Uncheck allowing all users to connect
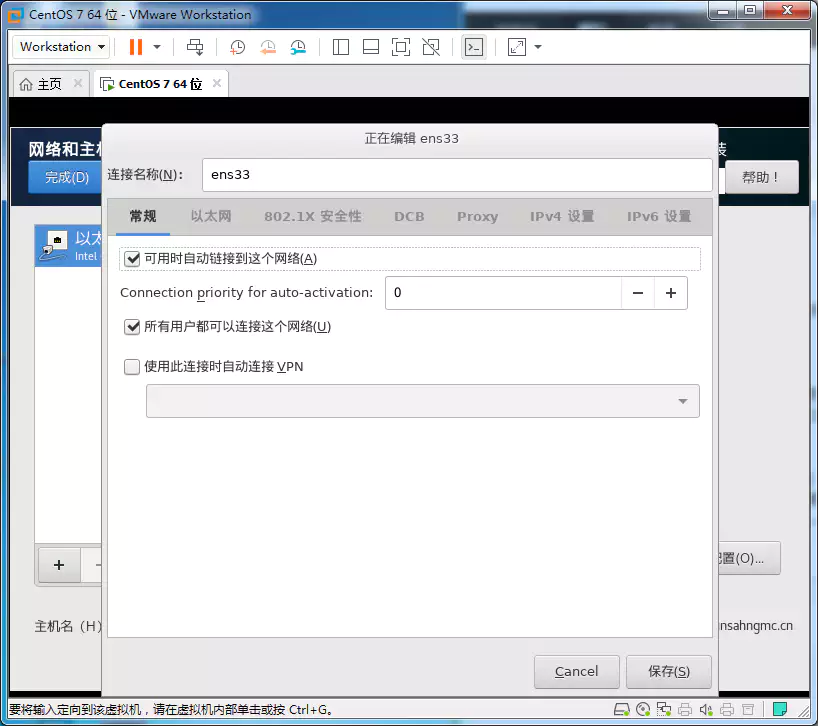 132,325
